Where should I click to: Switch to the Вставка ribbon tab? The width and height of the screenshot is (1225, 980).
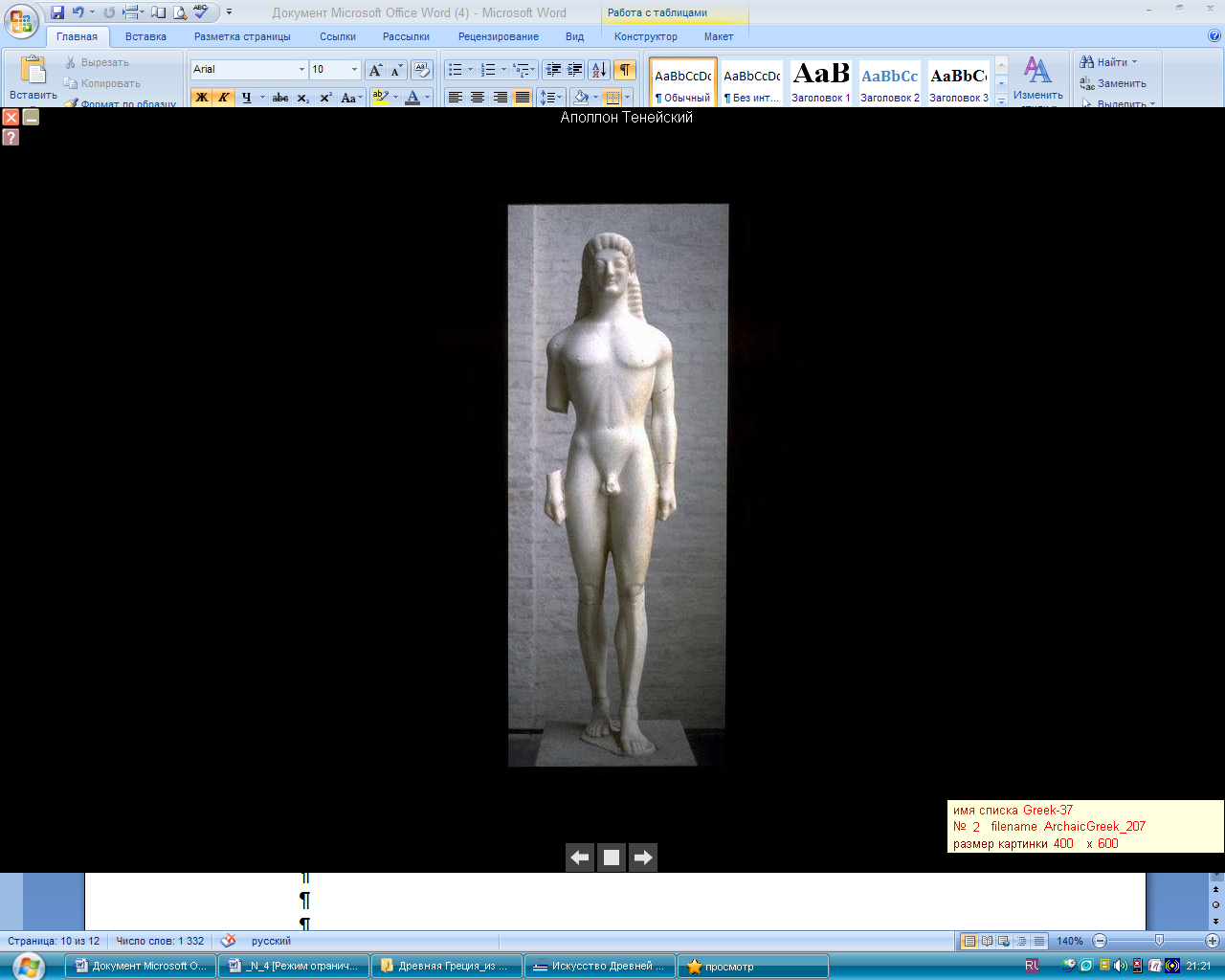click(145, 36)
